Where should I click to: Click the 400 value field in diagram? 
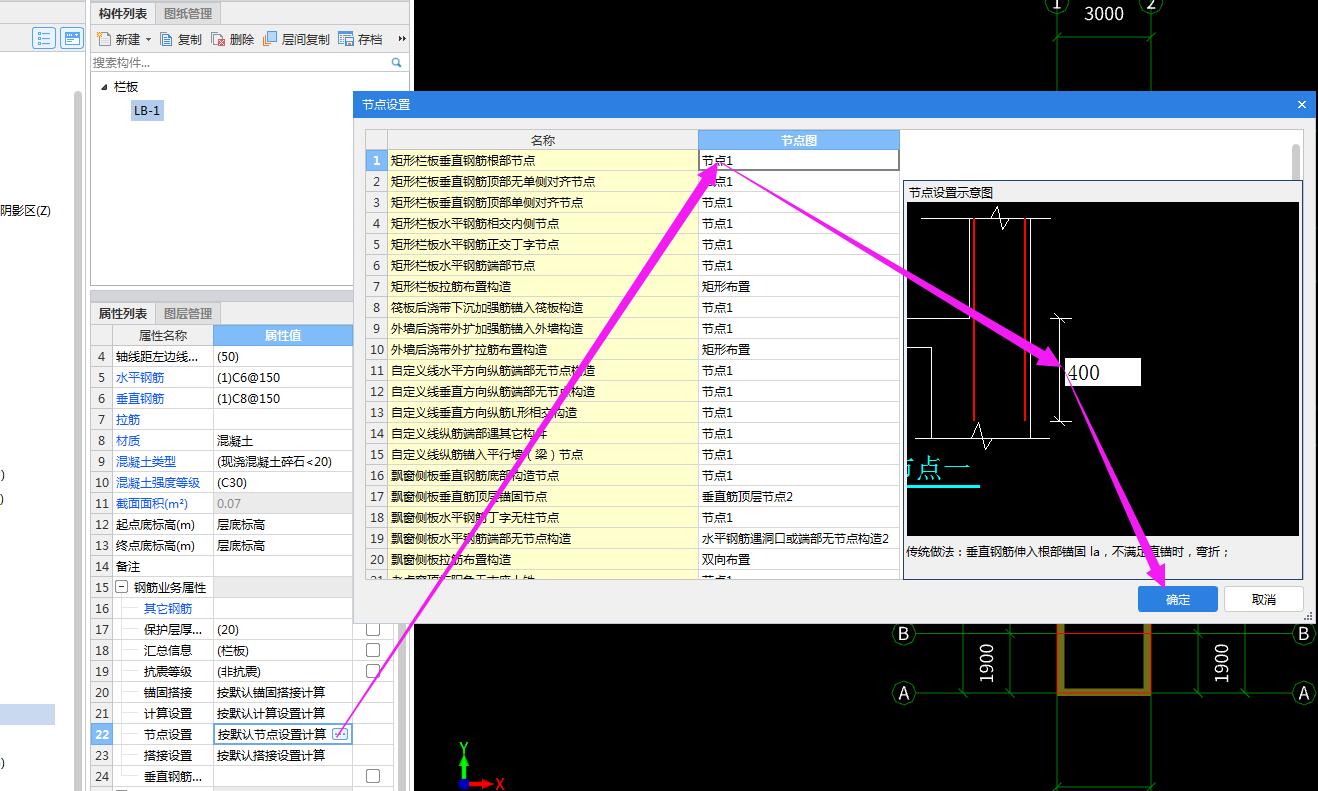click(x=1102, y=372)
